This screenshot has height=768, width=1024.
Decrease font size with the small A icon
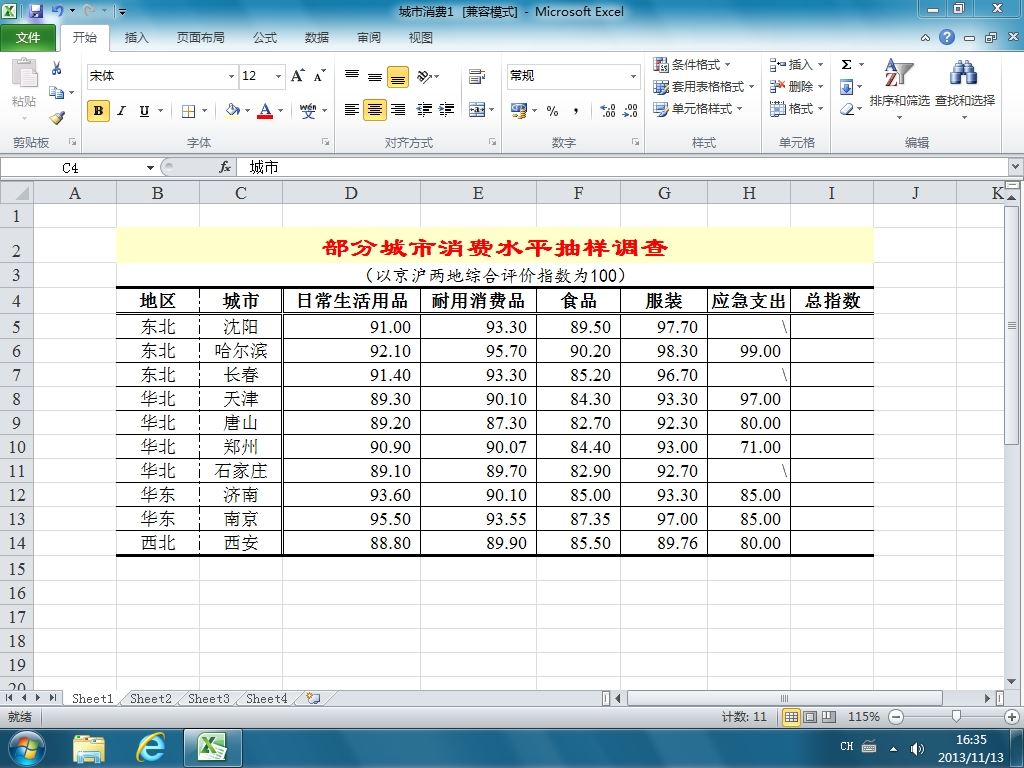[x=319, y=76]
